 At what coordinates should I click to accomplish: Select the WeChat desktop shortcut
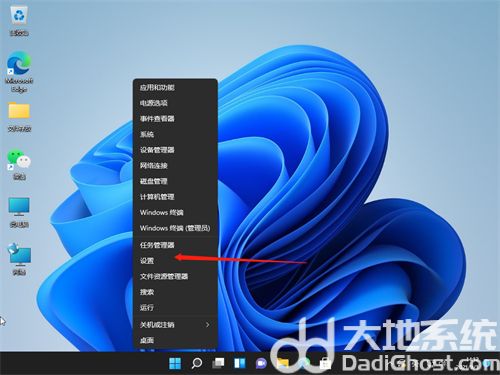pyautogui.click(x=19, y=165)
